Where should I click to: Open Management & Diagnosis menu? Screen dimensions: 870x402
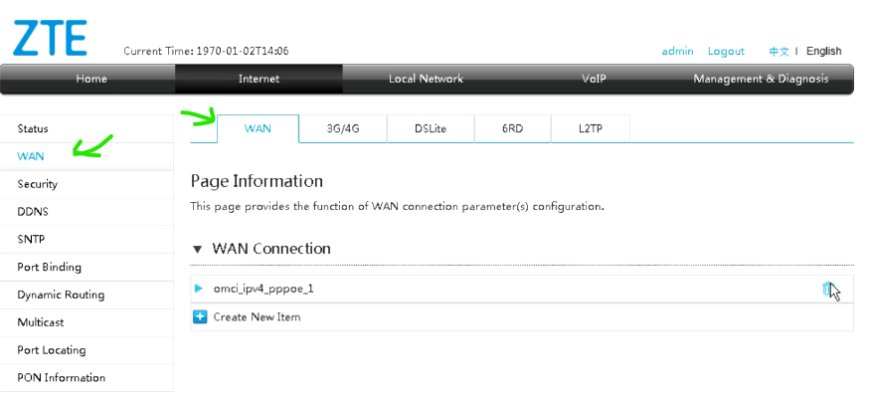761,79
